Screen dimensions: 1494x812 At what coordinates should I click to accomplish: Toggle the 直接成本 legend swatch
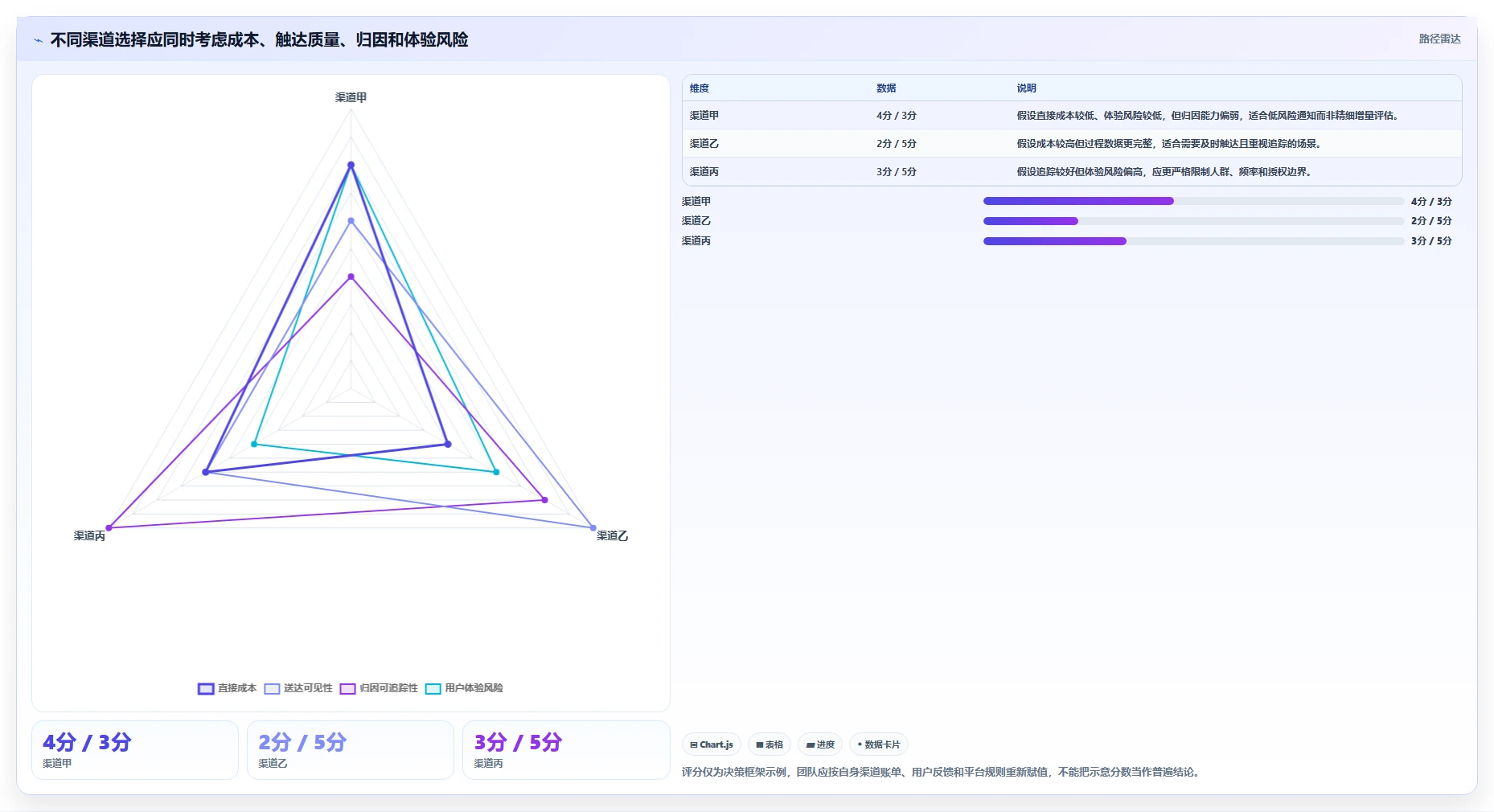[206, 688]
